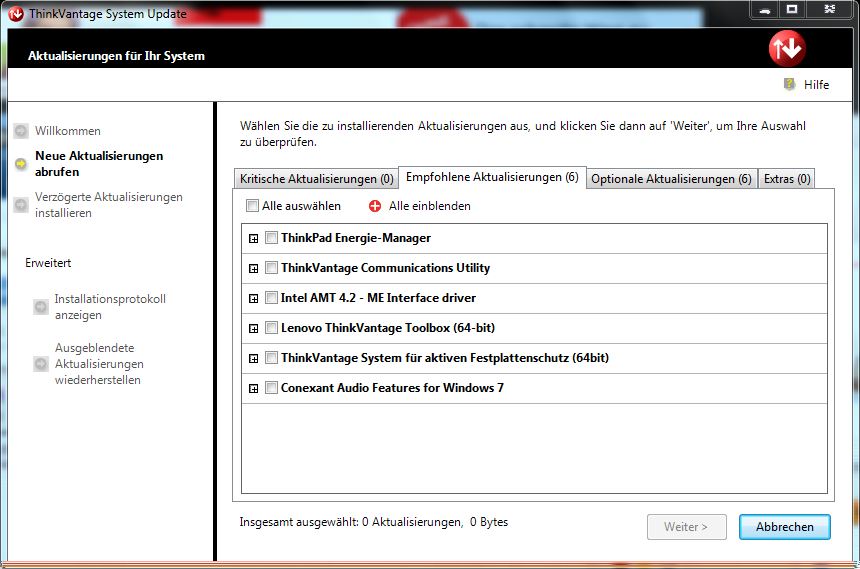
Task: Click the Hilfe question mark icon
Action: click(x=789, y=84)
